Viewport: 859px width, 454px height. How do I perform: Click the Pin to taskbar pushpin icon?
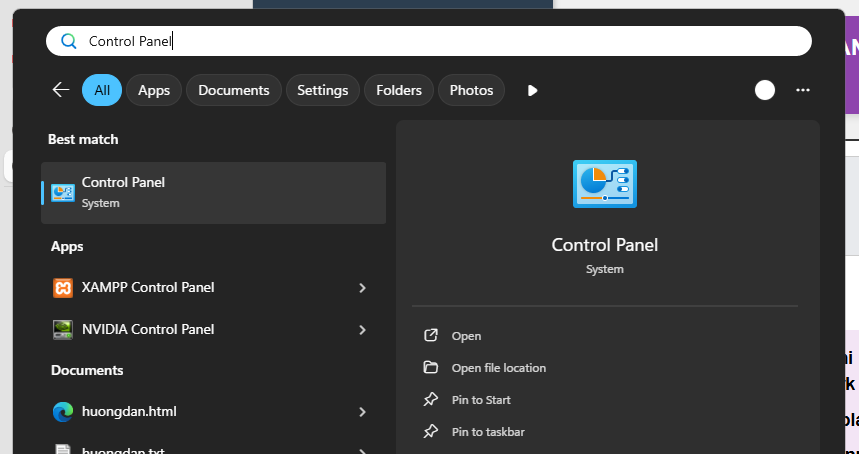[431, 431]
